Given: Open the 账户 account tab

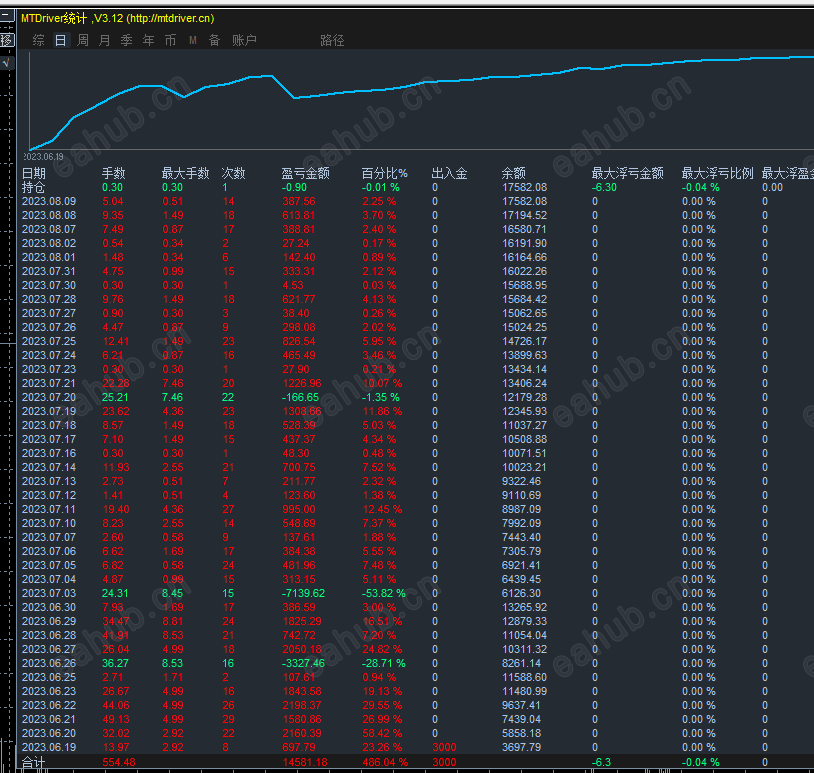Looking at the screenshot, I should click(244, 40).
